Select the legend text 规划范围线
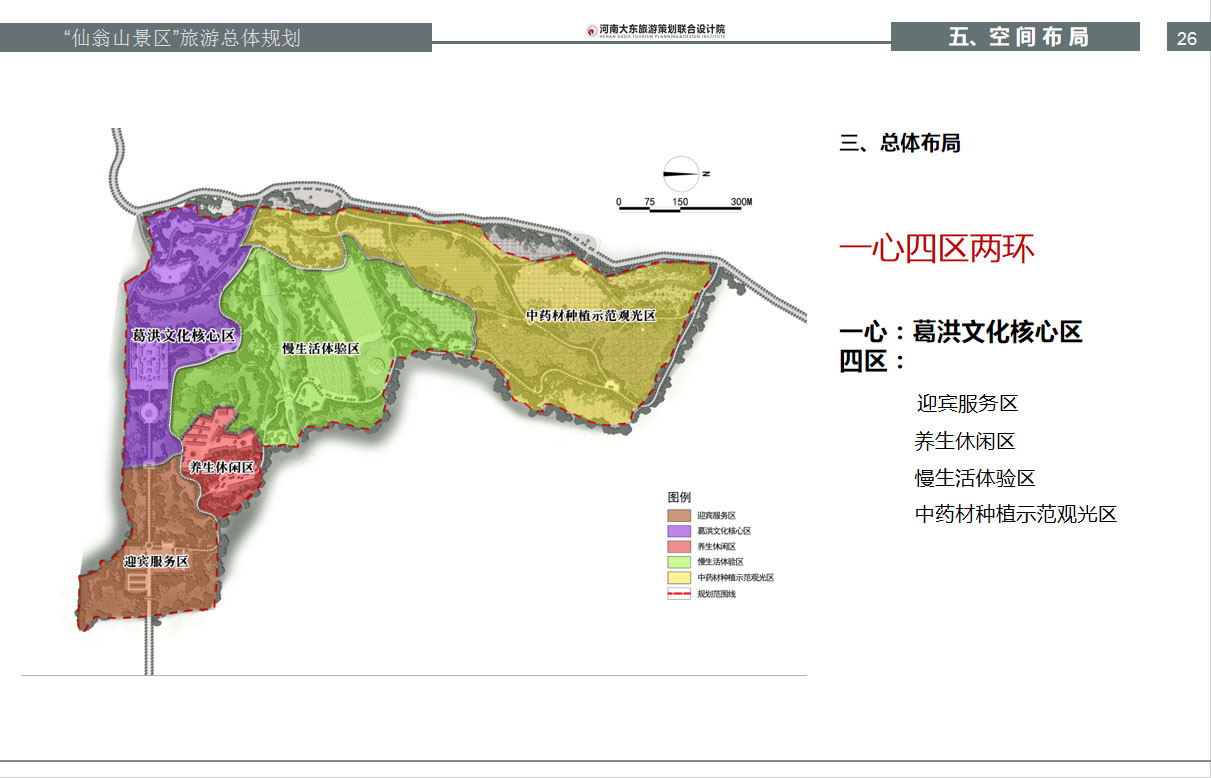Screen dimensions: 1211x778 tap(717, 594)
